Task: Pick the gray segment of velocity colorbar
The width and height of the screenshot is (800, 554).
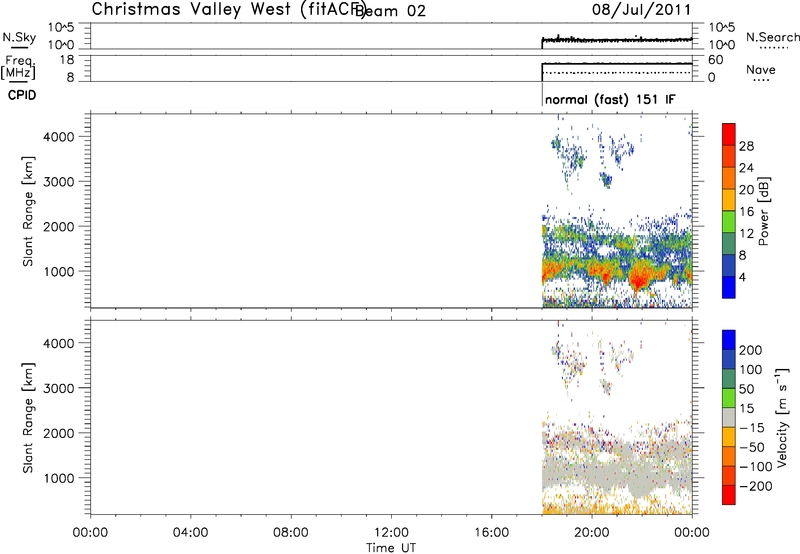Action: point(729,418)
